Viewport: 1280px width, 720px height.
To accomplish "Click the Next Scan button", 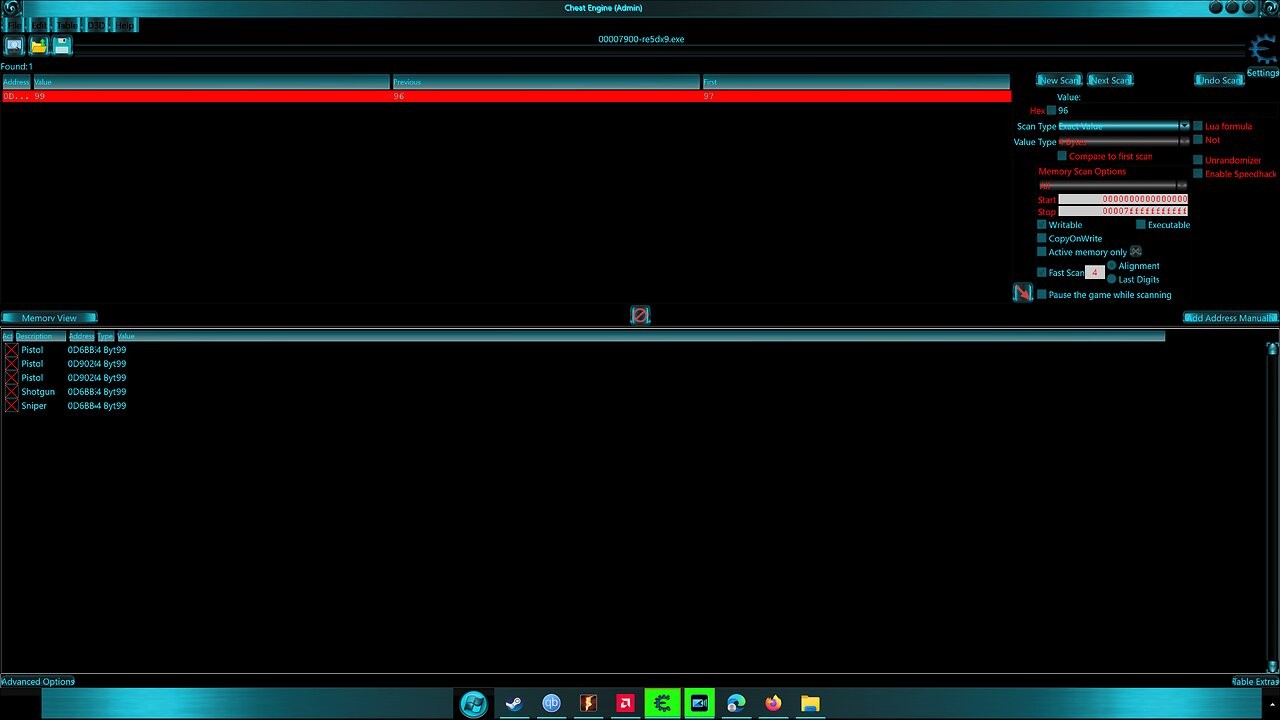I will point(1110,80).
